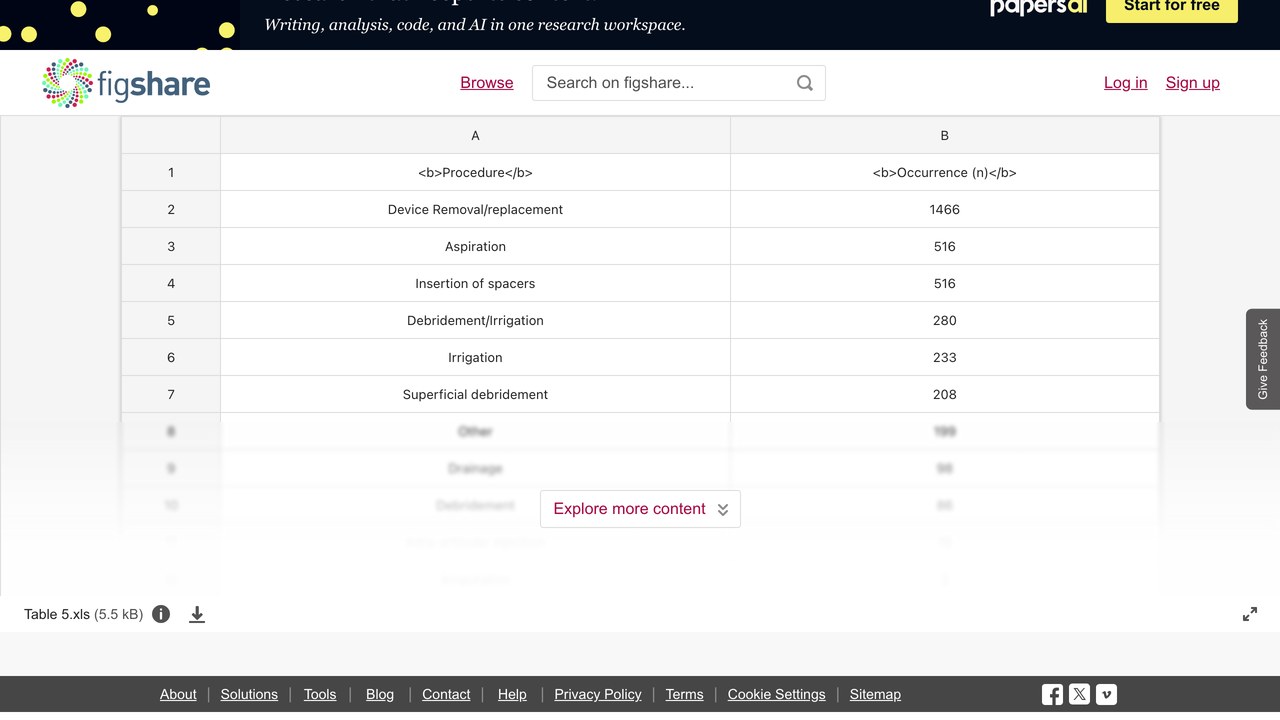This screenshot has height=720, width=1280.
Task: Select the 'Superficial debridement' cell
Action: tap(475, 394)
